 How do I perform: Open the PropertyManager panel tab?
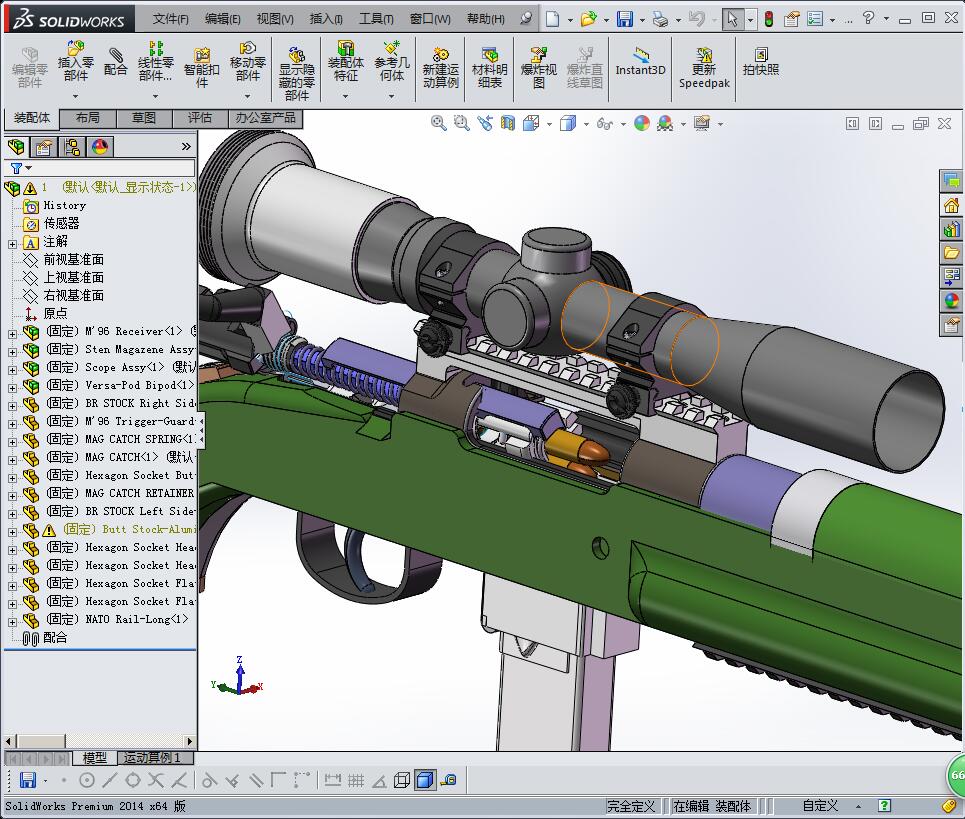[x=44, y=147]
